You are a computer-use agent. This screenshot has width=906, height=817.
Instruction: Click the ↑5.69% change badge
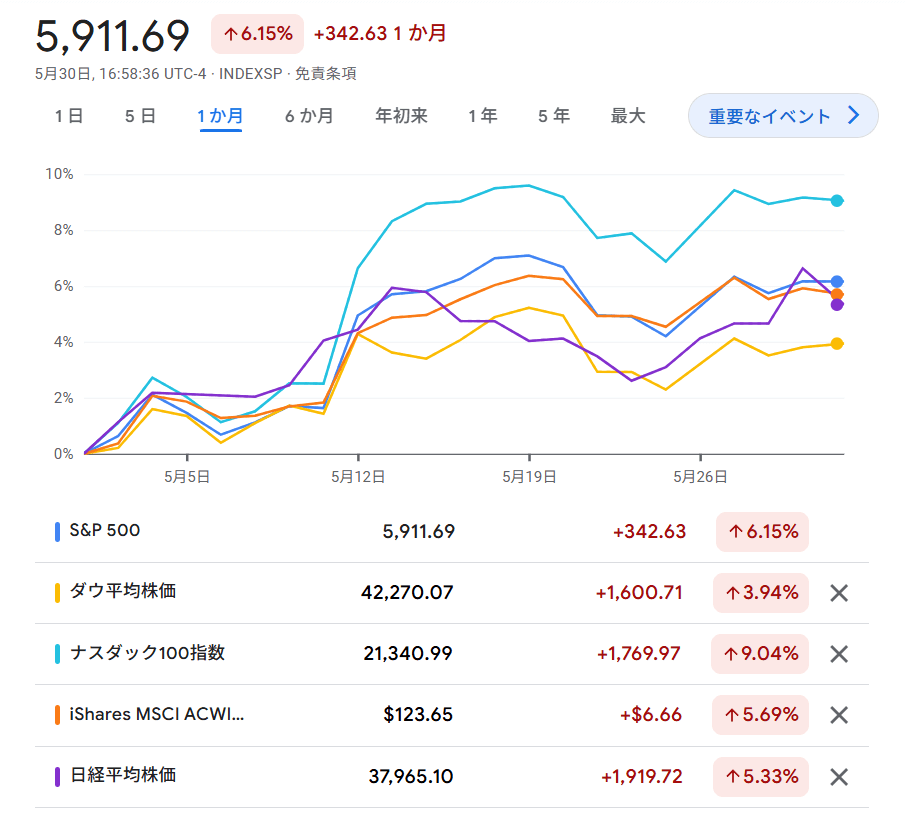(x=761, y=715)
